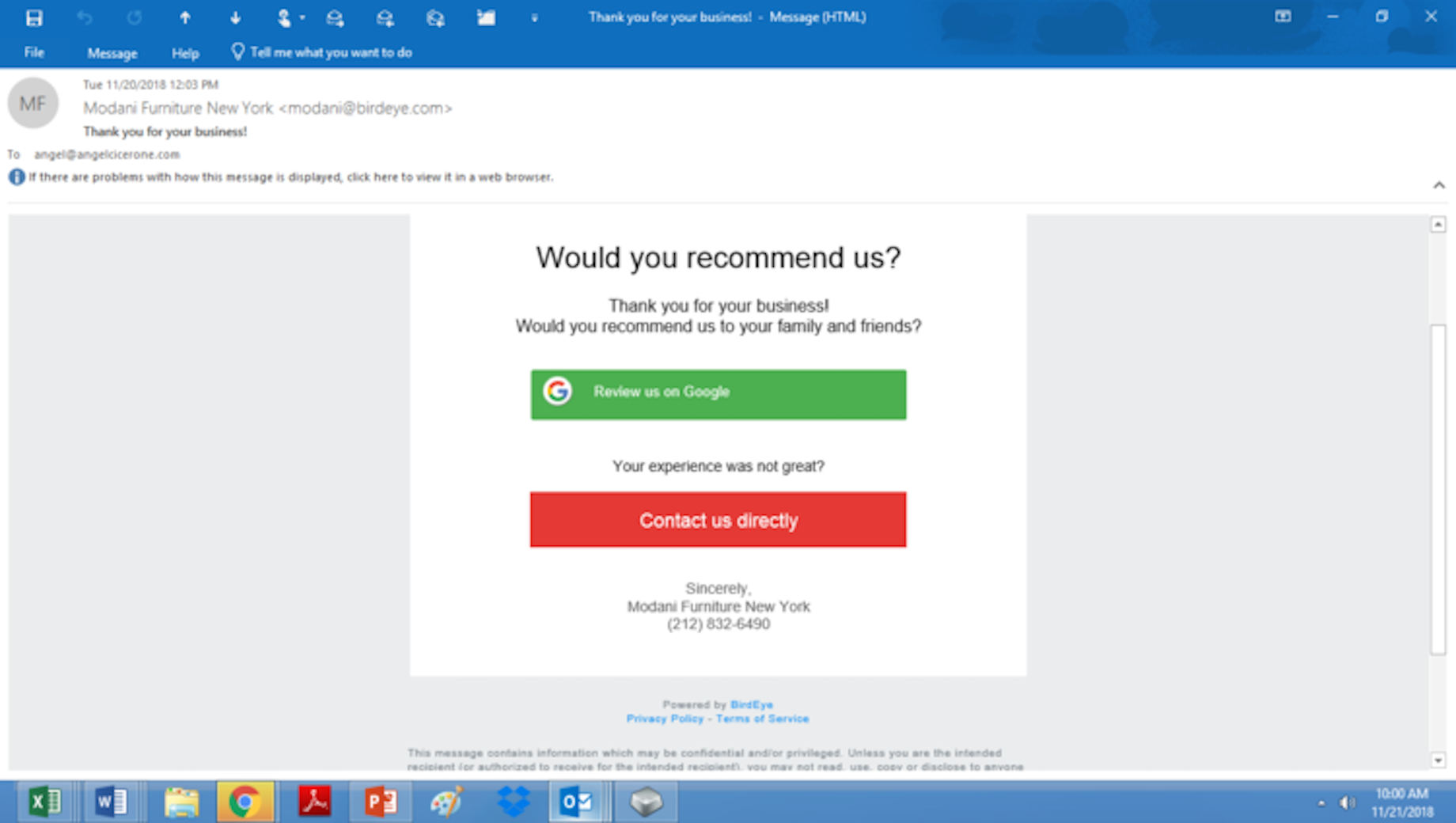Click the Forward envelope icon
This screenshot has width=1456, height=823.
coord(435,17)
